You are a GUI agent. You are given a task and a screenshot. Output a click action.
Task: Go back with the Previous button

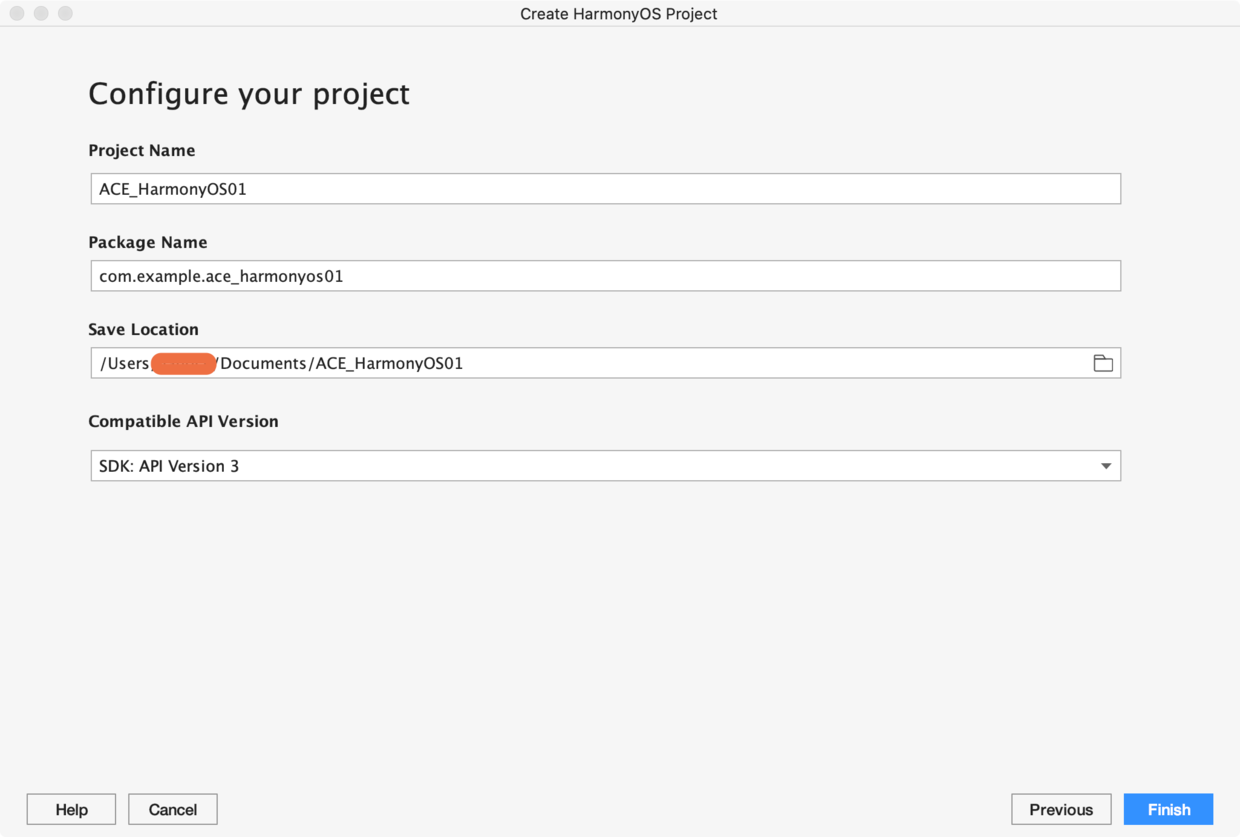[1061, 810]
